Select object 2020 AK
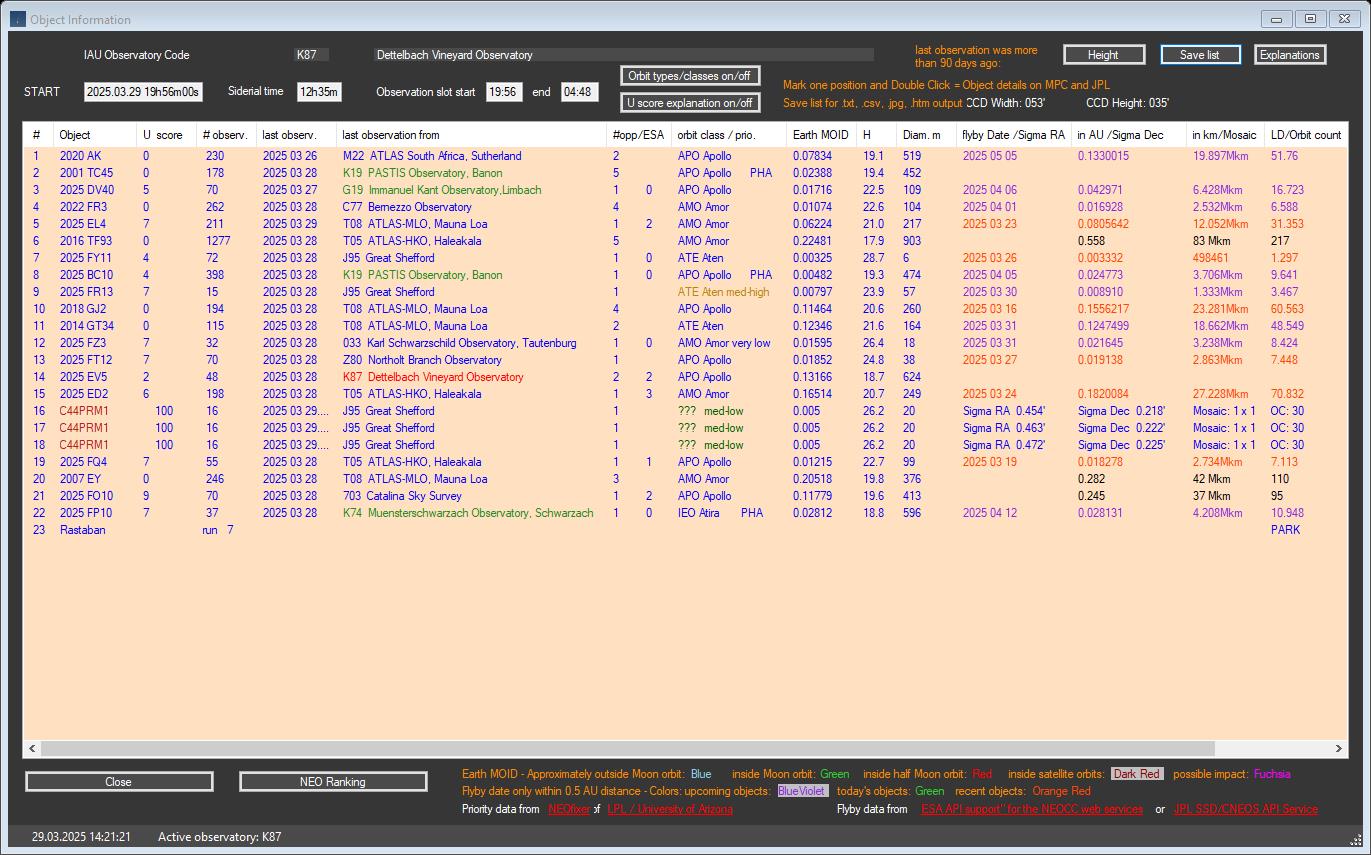1371x855 pixels. [x=80, y=156]
